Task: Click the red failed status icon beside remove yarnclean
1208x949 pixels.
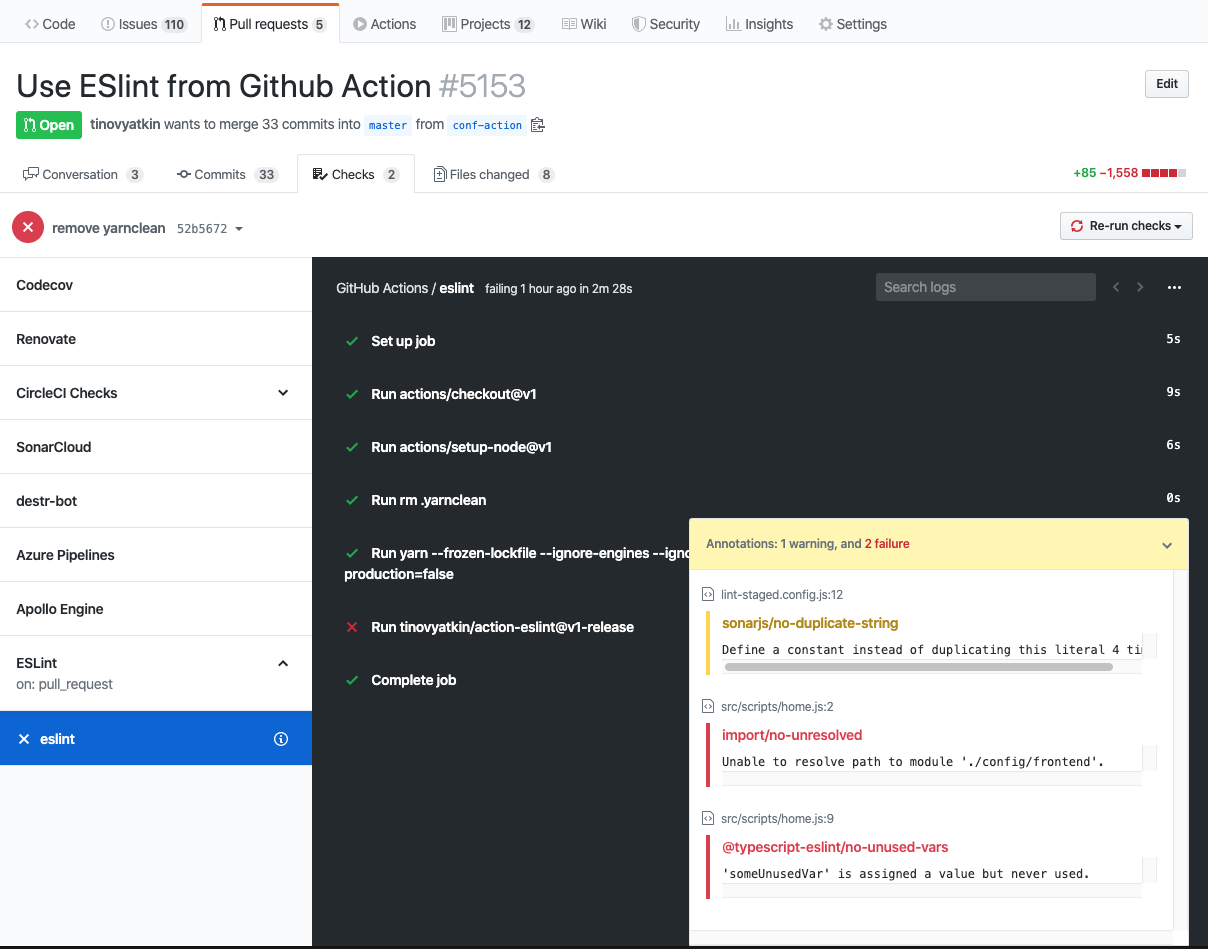Action: (x=28, y=227)
